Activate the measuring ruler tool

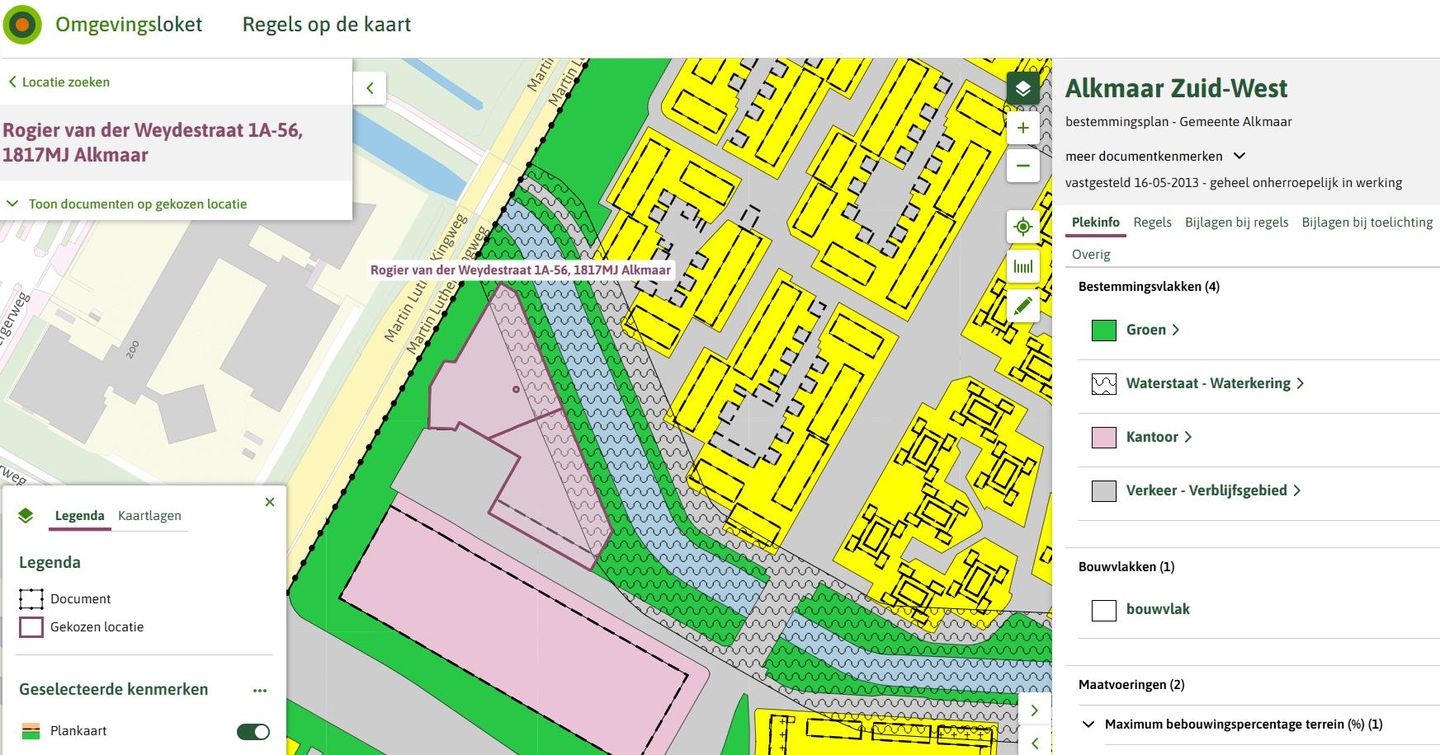click(1022, 267)
